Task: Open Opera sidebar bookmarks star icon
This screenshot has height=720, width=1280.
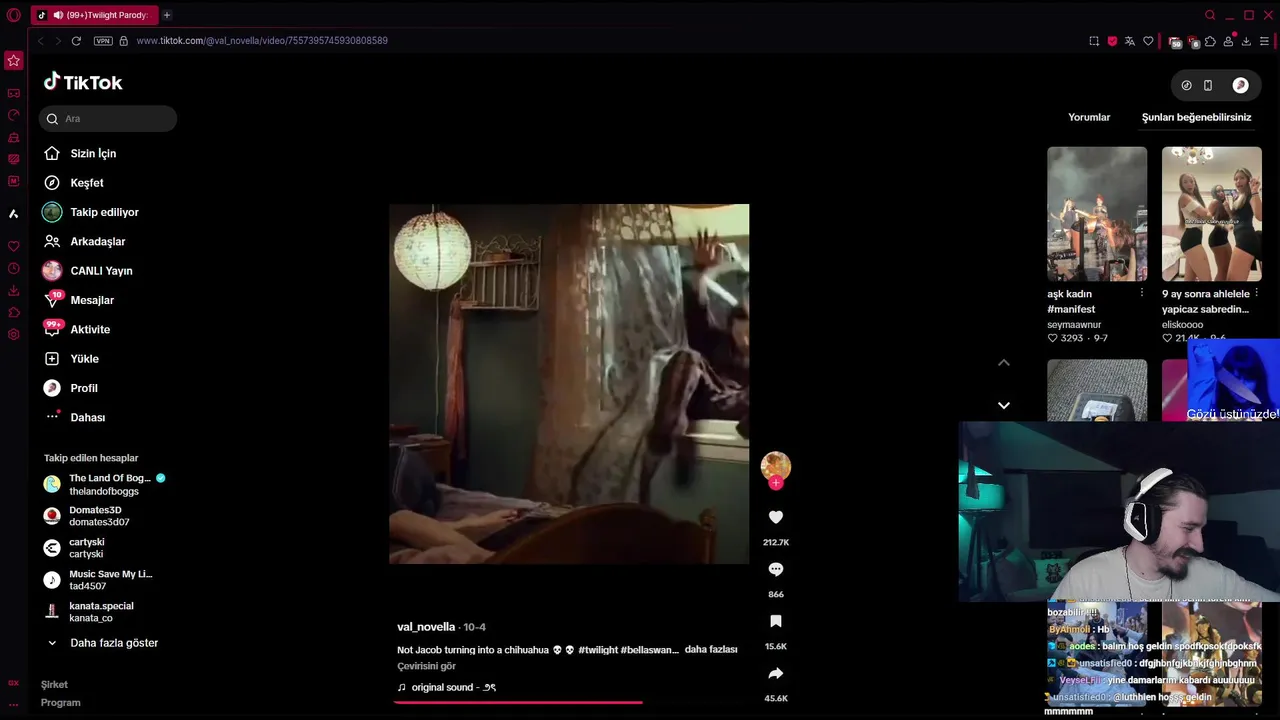Action: (x=14, y=61)
